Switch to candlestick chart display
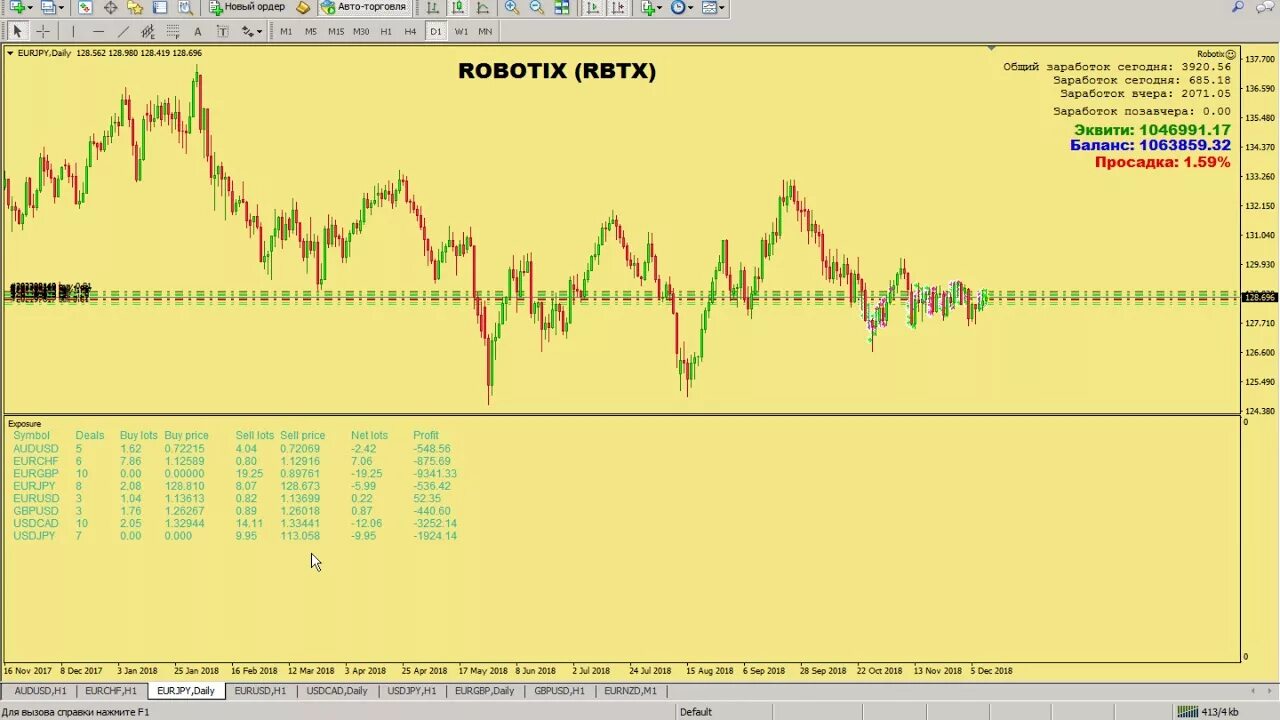Screen dimensions: 1280x720 pyautogui.click(x=457, y=7)
